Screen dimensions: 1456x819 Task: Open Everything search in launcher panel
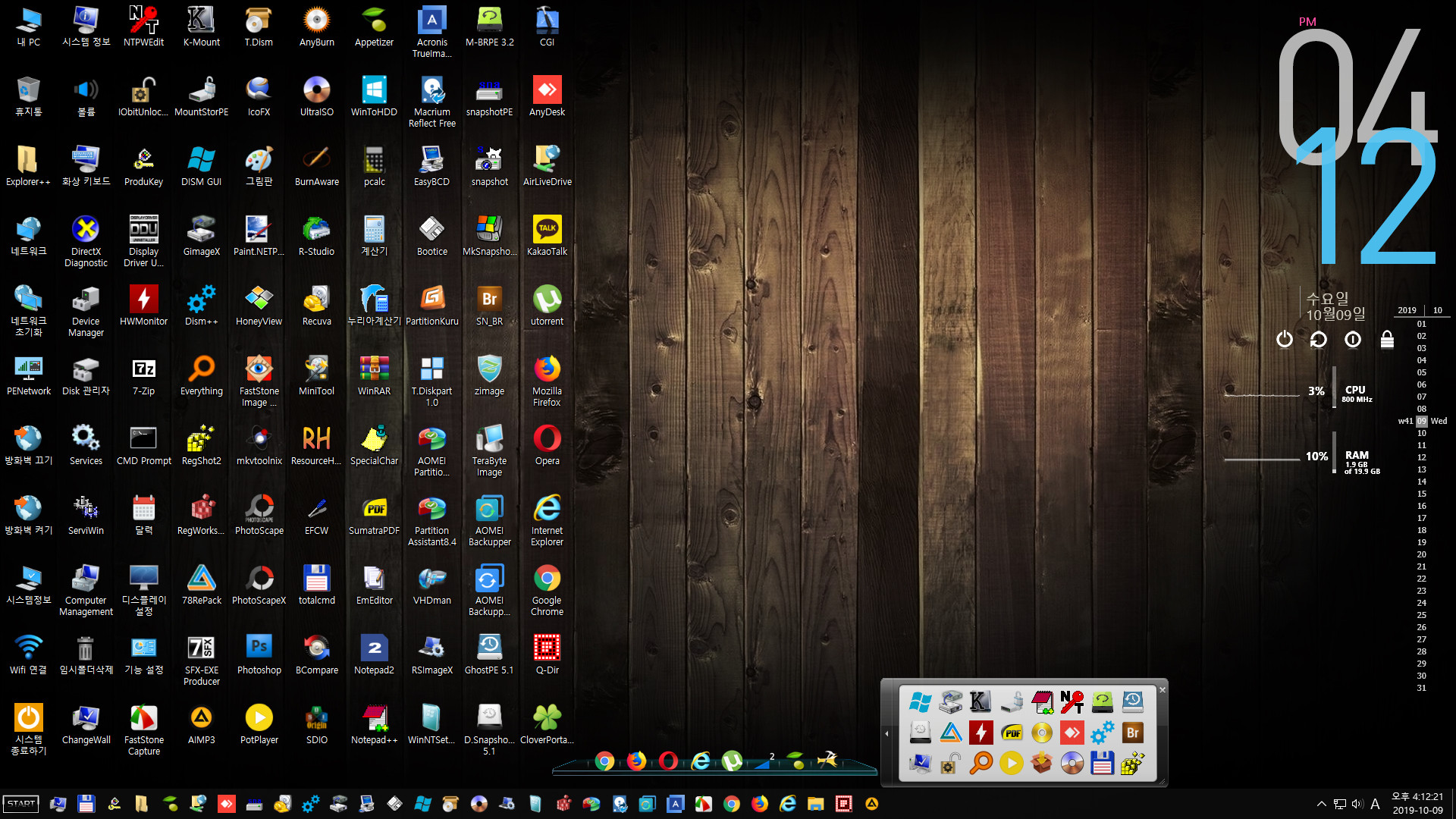coord(981,763)
